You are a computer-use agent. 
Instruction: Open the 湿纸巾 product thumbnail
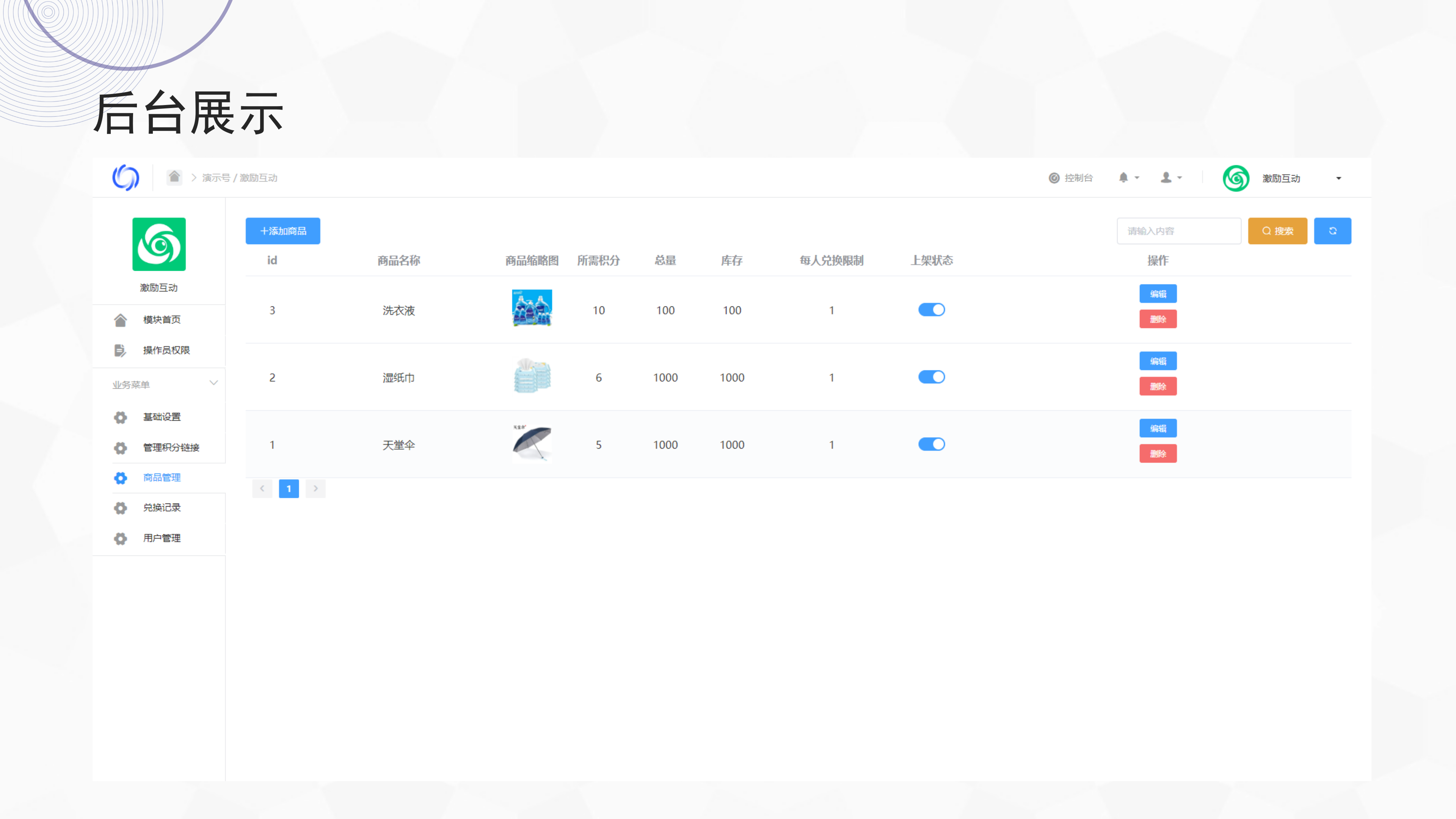532,375
